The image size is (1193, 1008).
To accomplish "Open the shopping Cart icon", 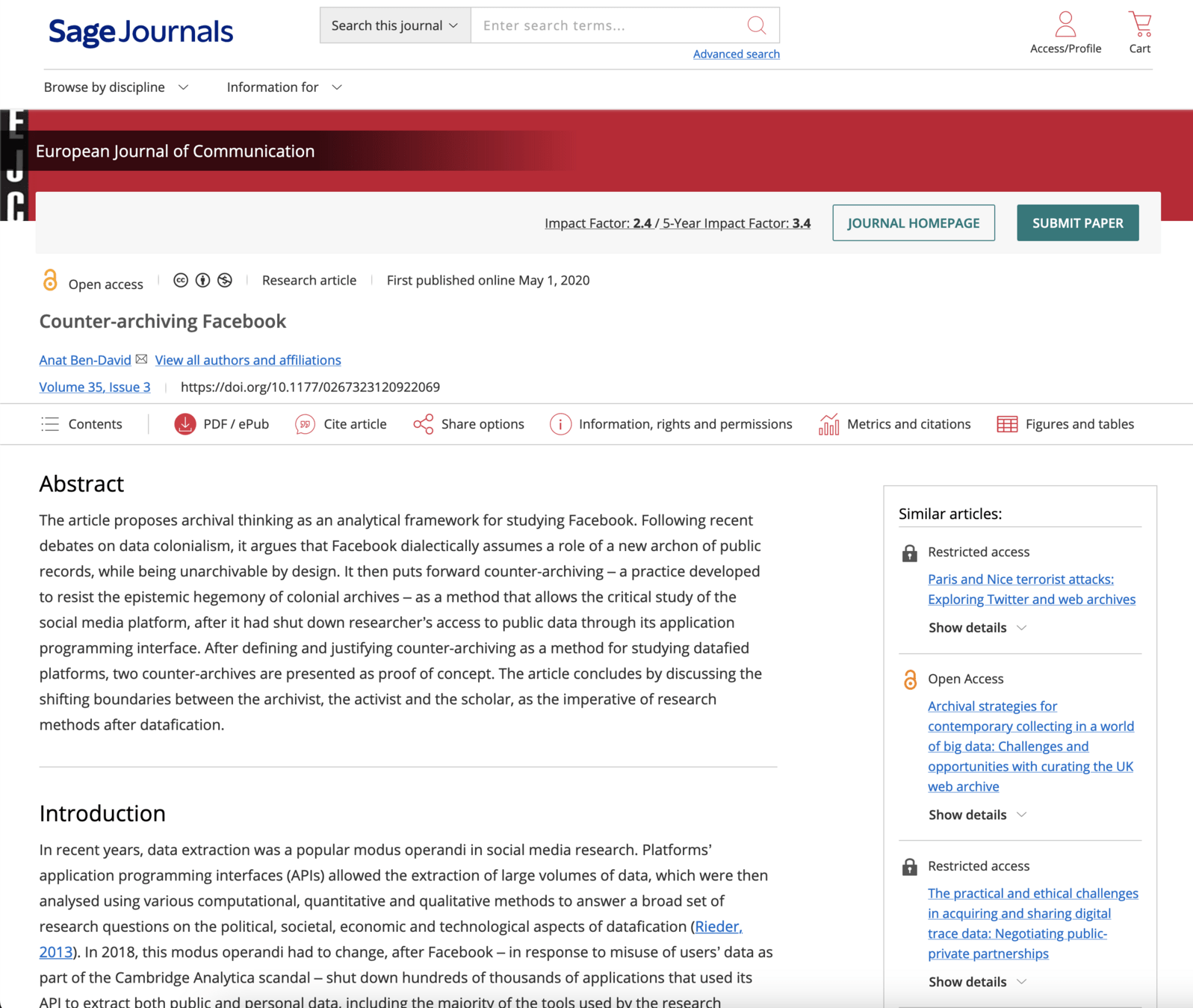I will point(1140,24).
